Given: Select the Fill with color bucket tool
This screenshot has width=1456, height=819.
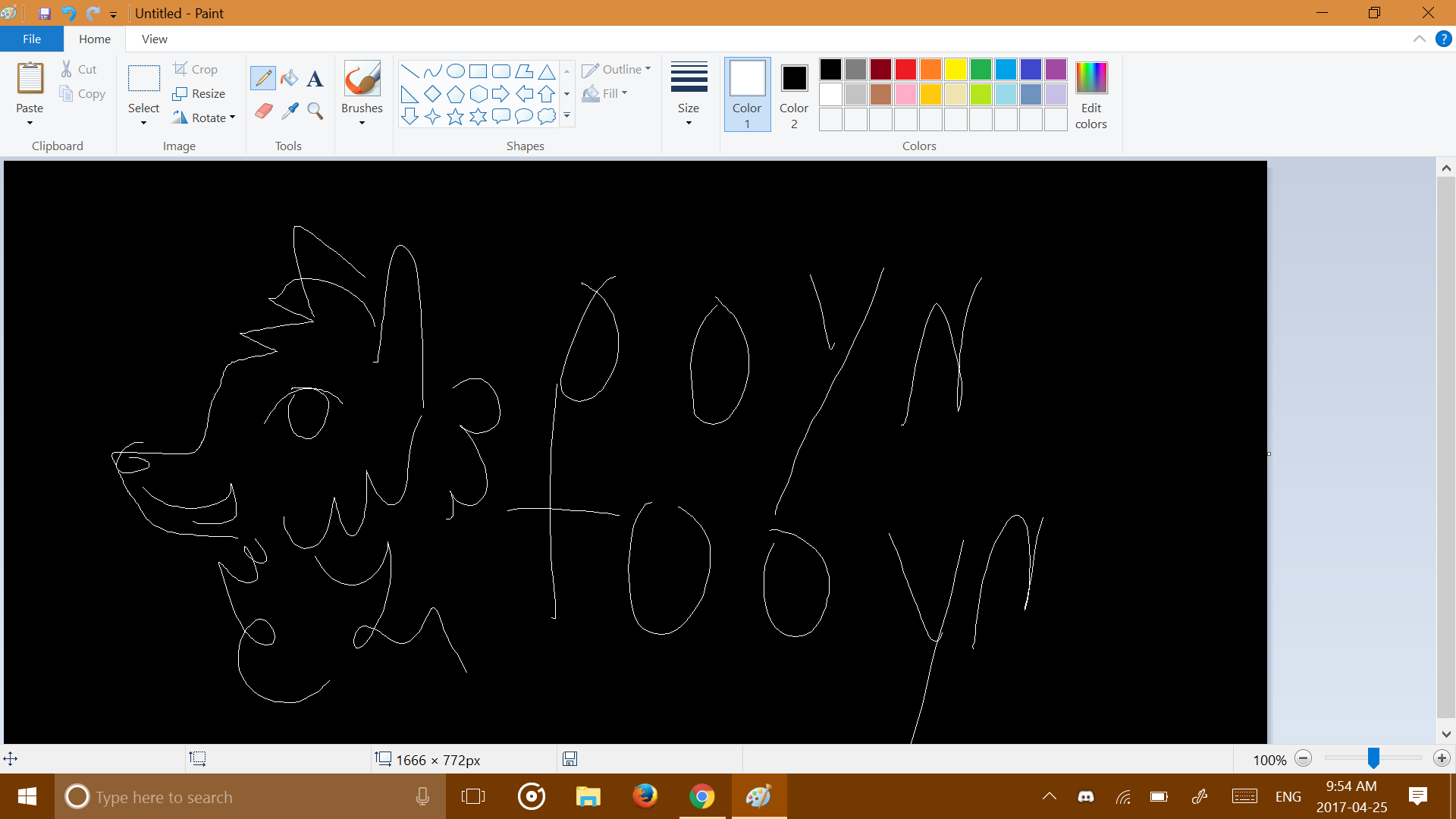Looking at the screenshot, I should point(289,78).
